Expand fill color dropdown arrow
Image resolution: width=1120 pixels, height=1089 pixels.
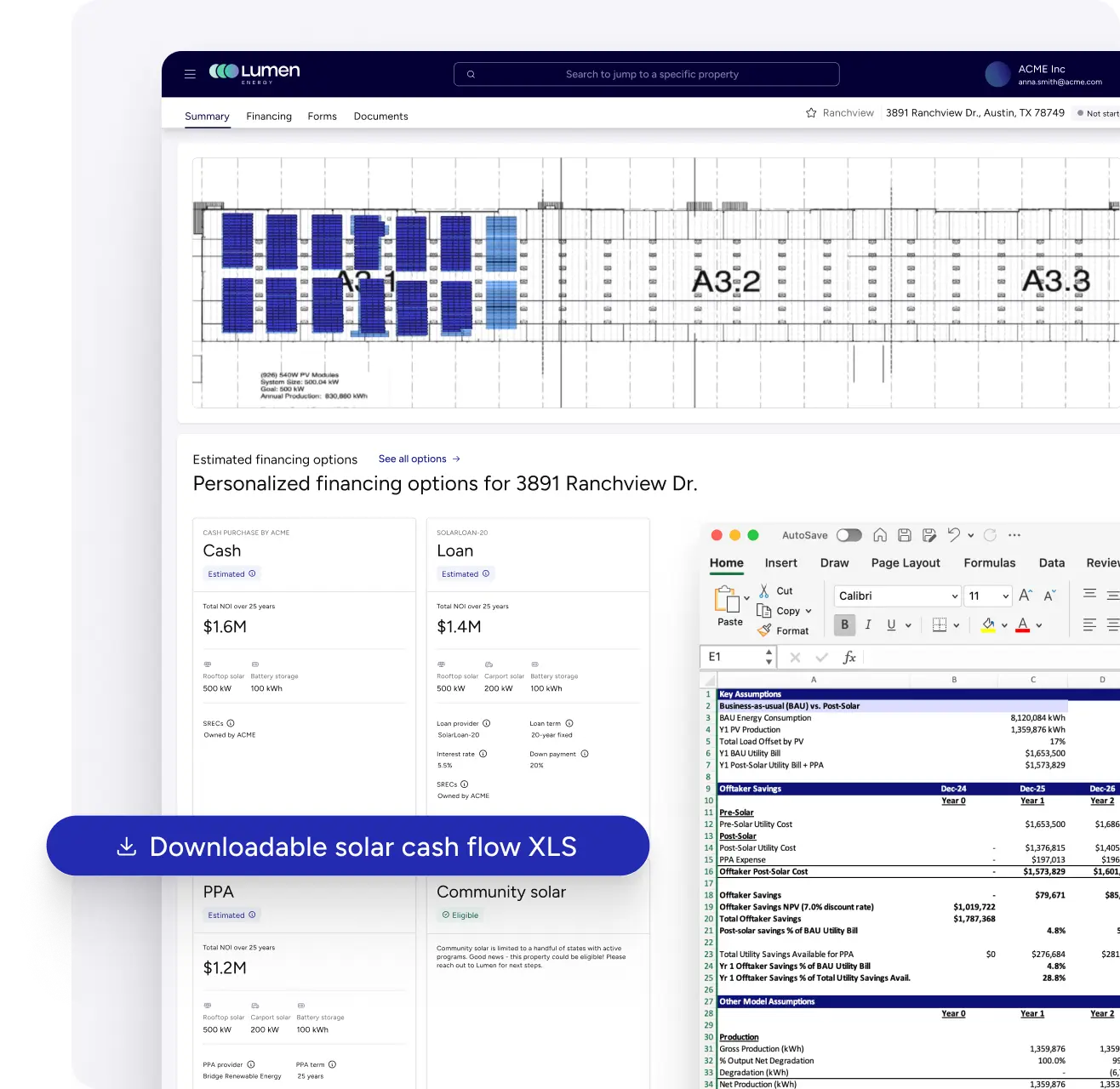[x=1004, y=625]
